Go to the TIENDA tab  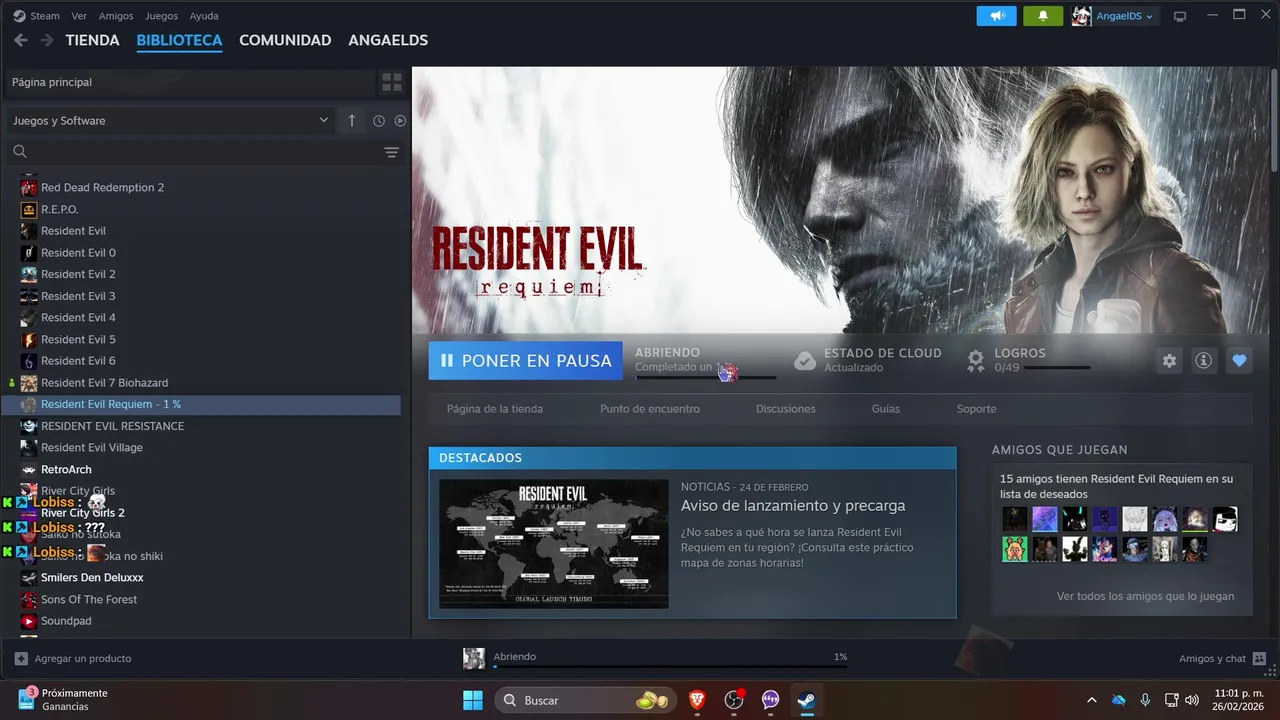click(92, 40)
